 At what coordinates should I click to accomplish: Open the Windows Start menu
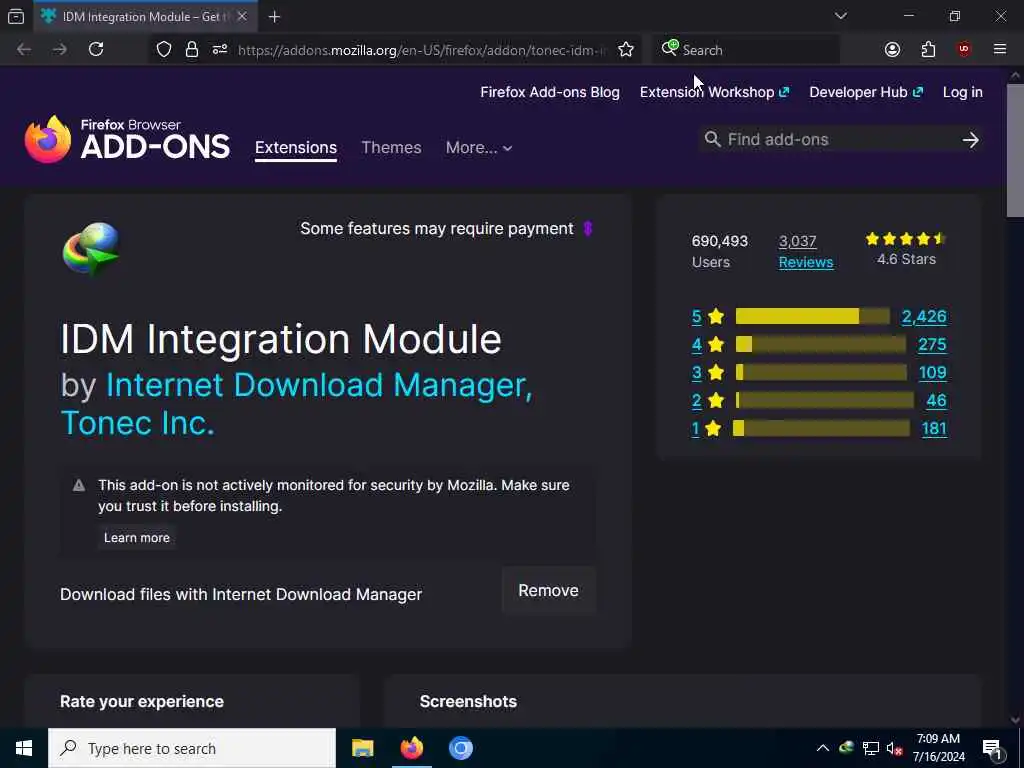[x=24, y=748]
